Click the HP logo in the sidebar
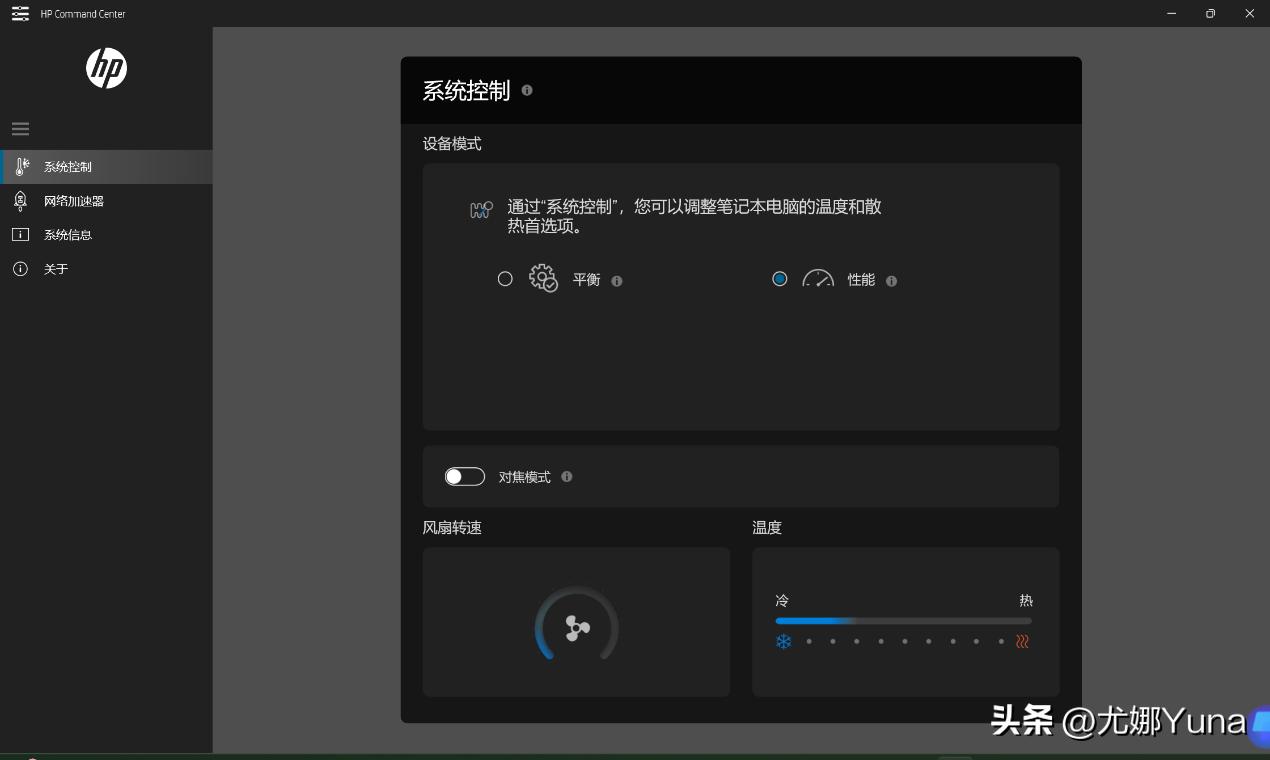Screen dimensions: 1270x760 pyautogui.click(x=106, y=68)
